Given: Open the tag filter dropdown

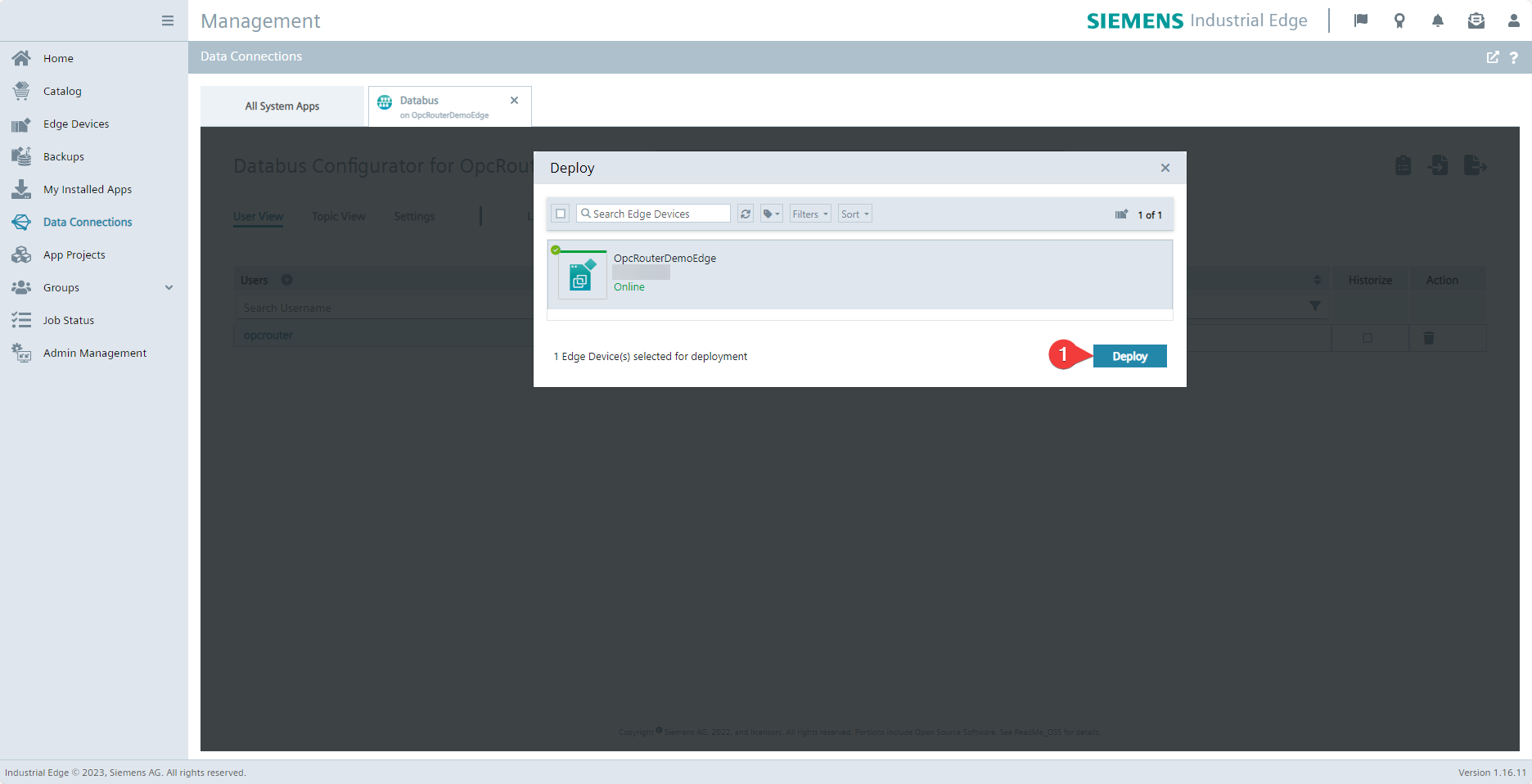Looking at the screenshot, I should 771,214.
